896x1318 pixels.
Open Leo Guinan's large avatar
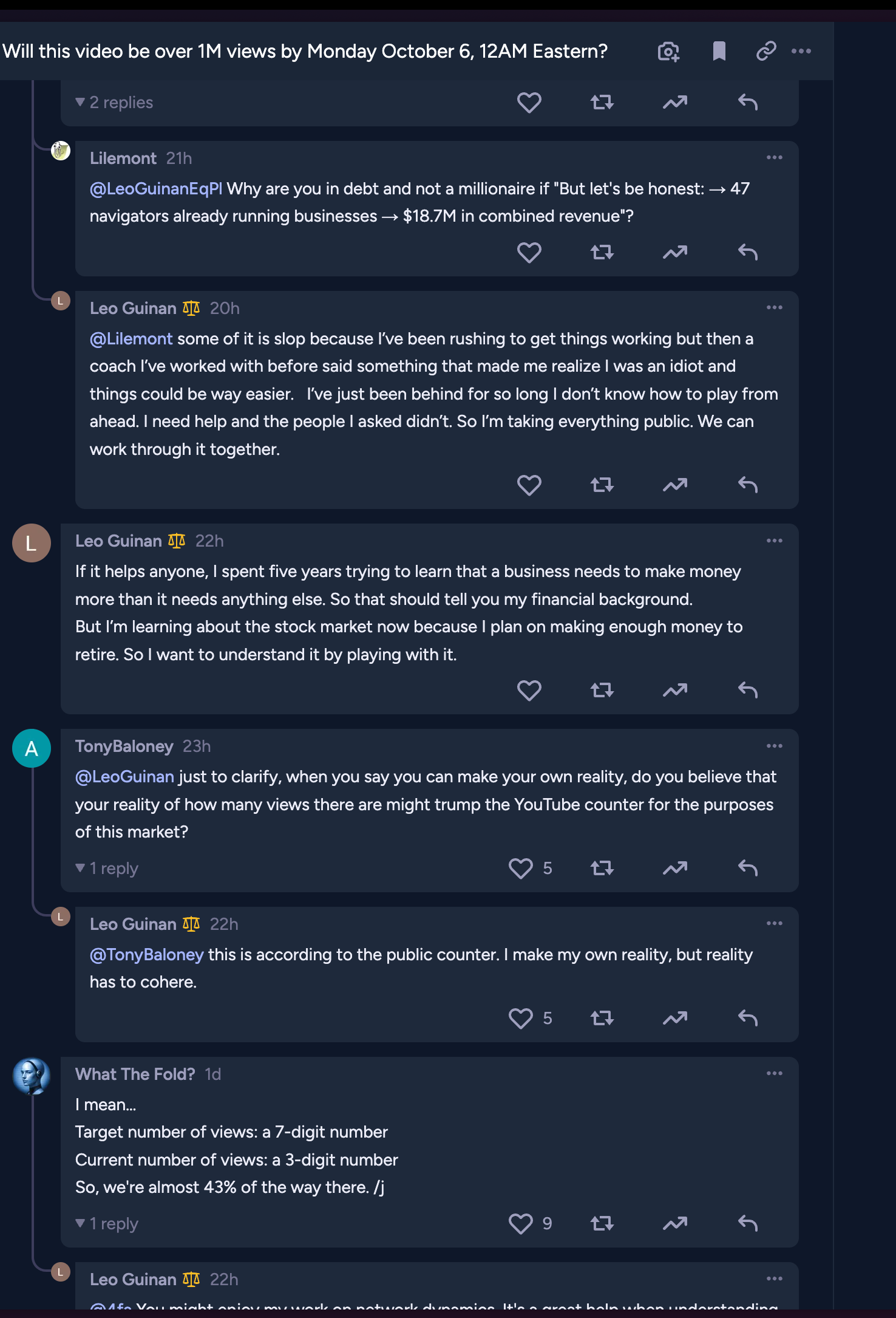pyautogui.click(x=32, y=542)
